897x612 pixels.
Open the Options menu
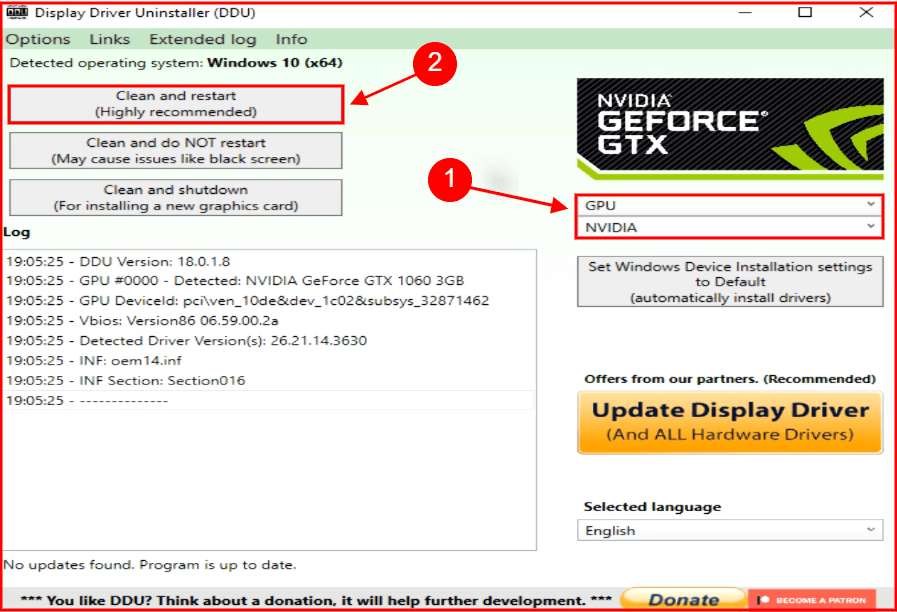38,39
